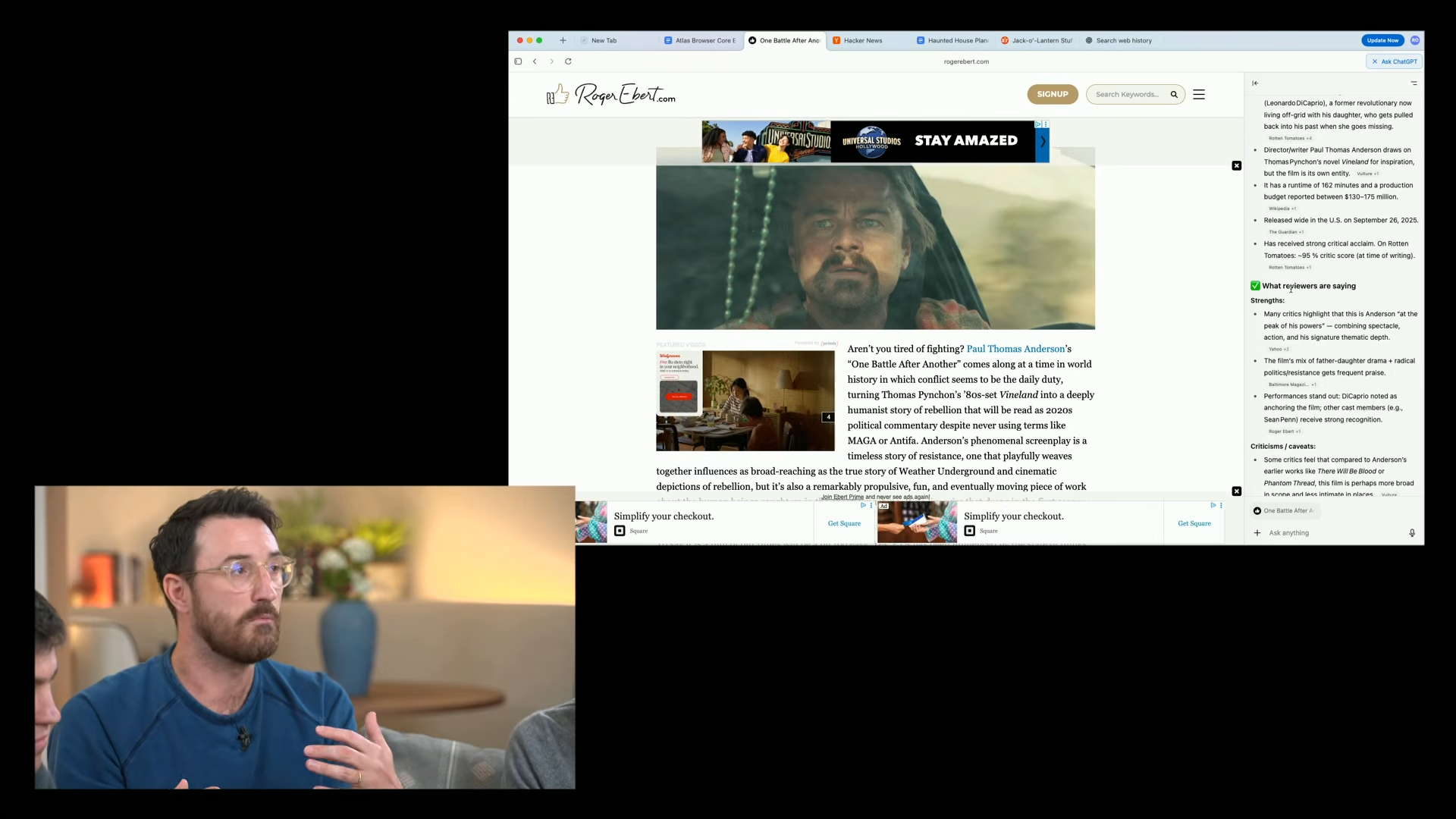Image resolution: width=1456 pixels, height=819 pixels.
Task: Go back with the back arrow
Action: pos(535,61)
